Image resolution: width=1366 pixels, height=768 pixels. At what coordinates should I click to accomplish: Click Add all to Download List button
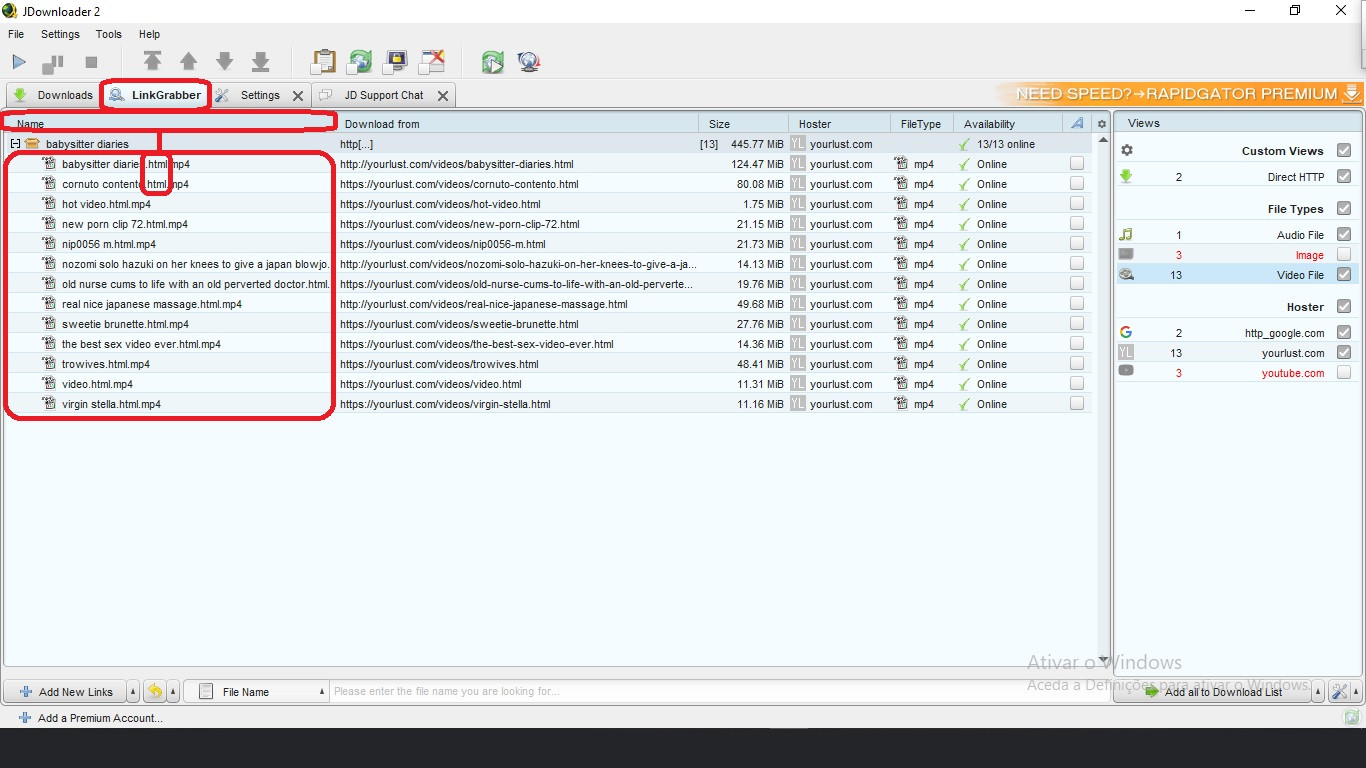(1213, 691)
